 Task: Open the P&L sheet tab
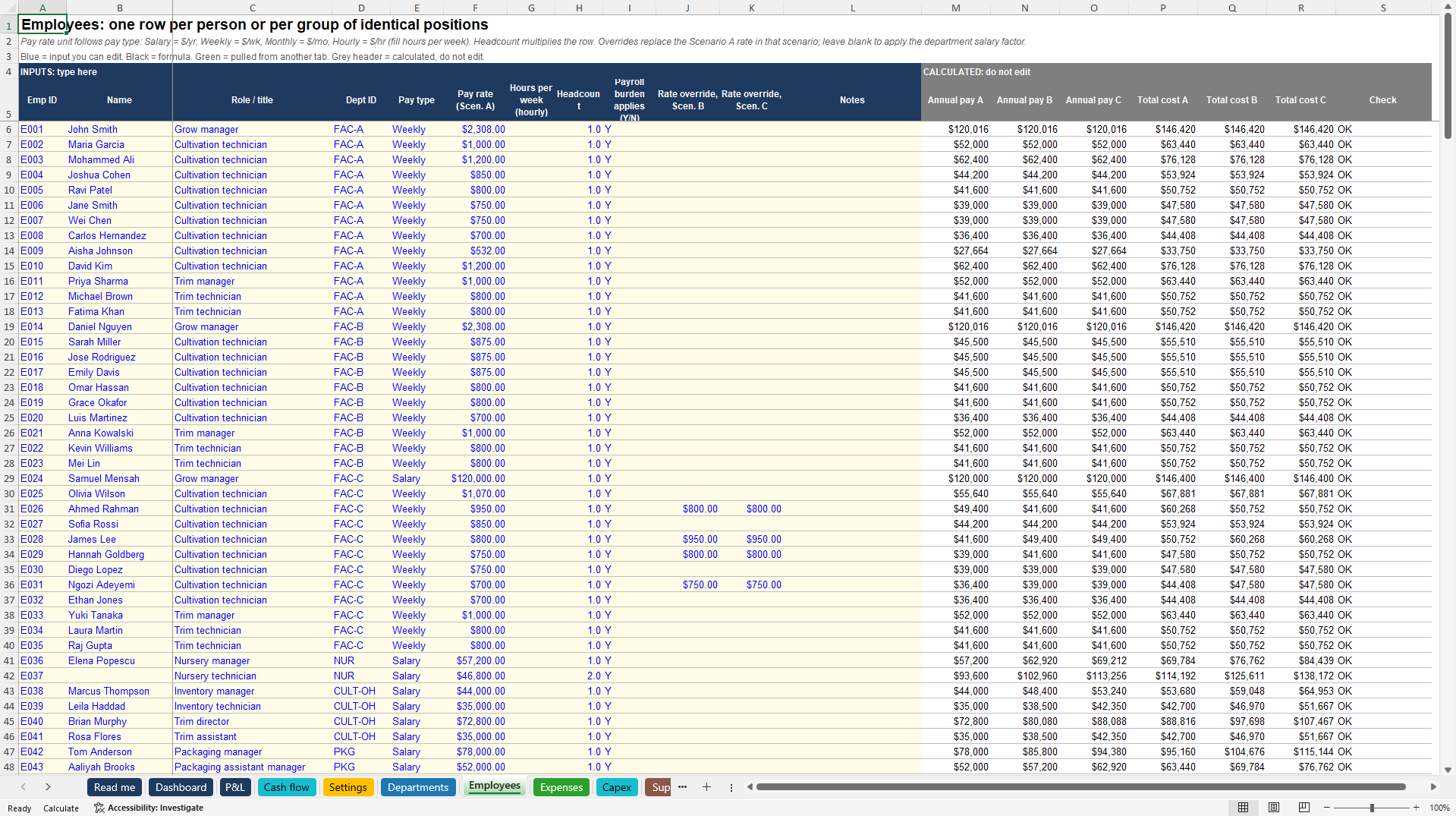click(235, 787)
